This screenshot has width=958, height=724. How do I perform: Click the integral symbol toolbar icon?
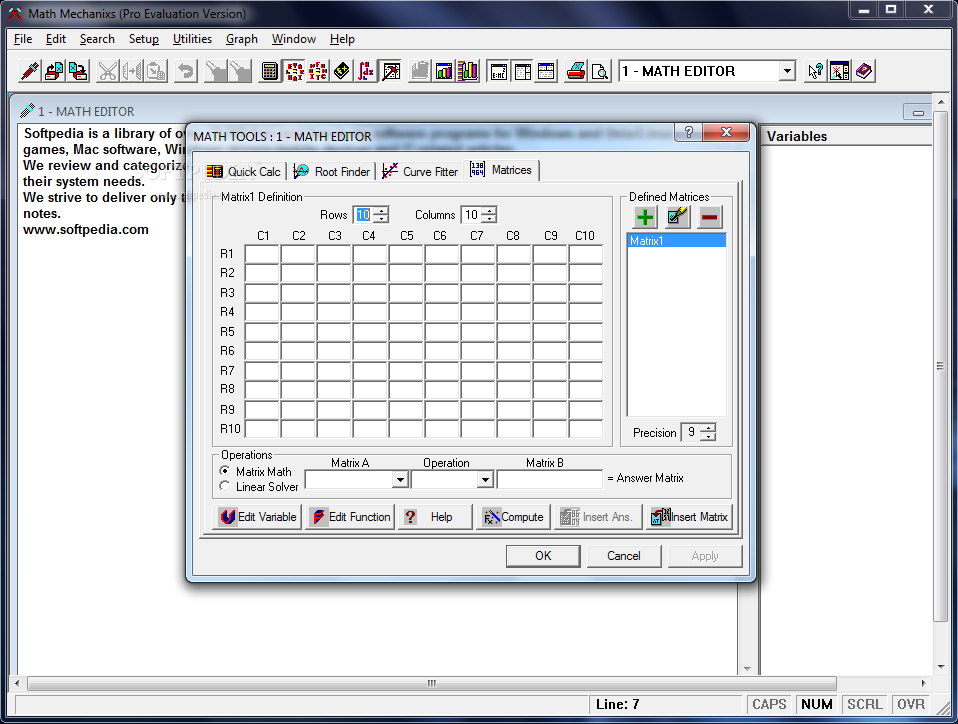coord(365,71)
